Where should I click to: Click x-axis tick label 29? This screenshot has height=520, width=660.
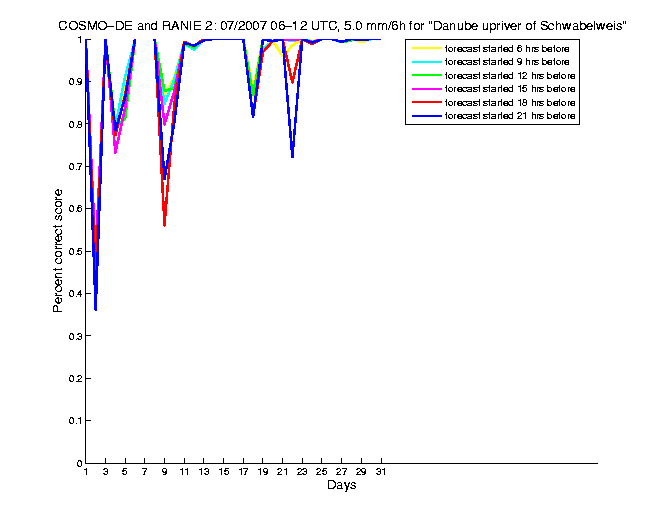pos(361,472)
